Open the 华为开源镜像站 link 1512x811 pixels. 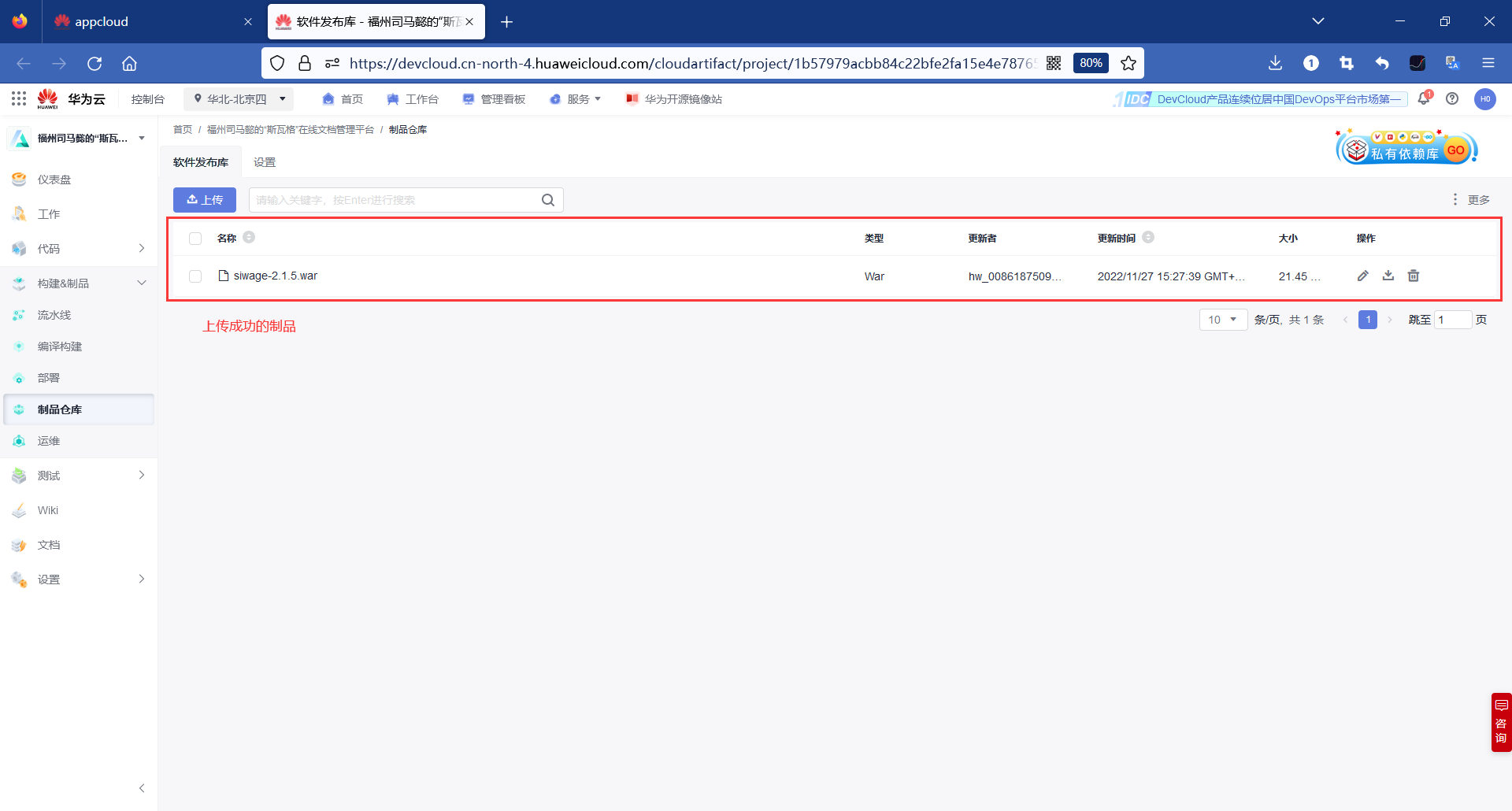pos(674,99)
